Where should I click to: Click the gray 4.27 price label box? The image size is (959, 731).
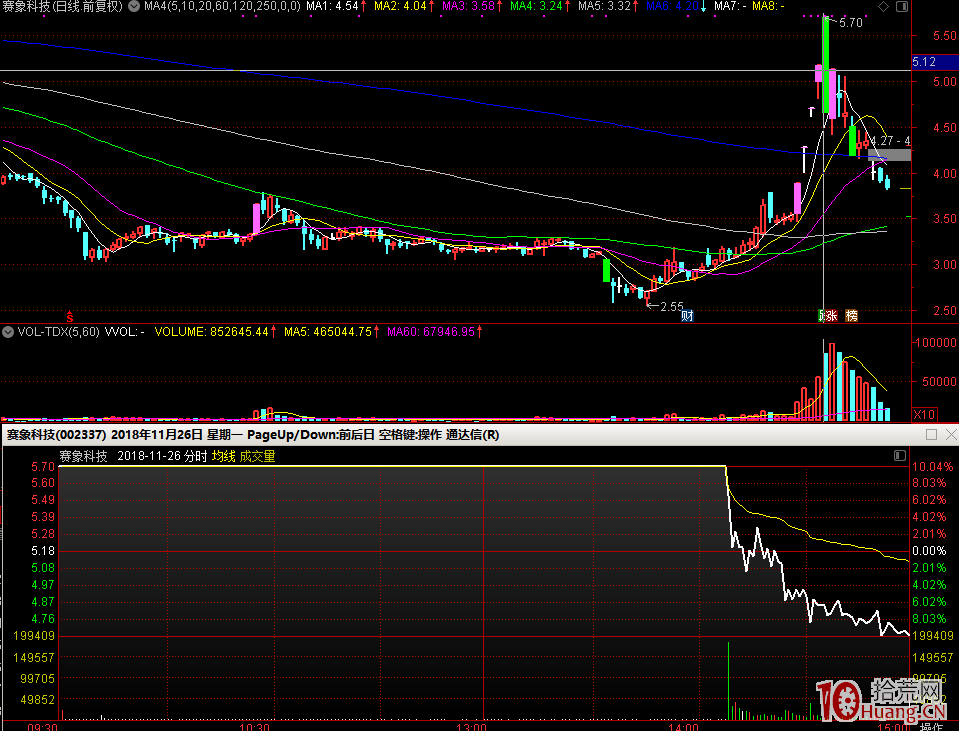(x=889, y=154)
